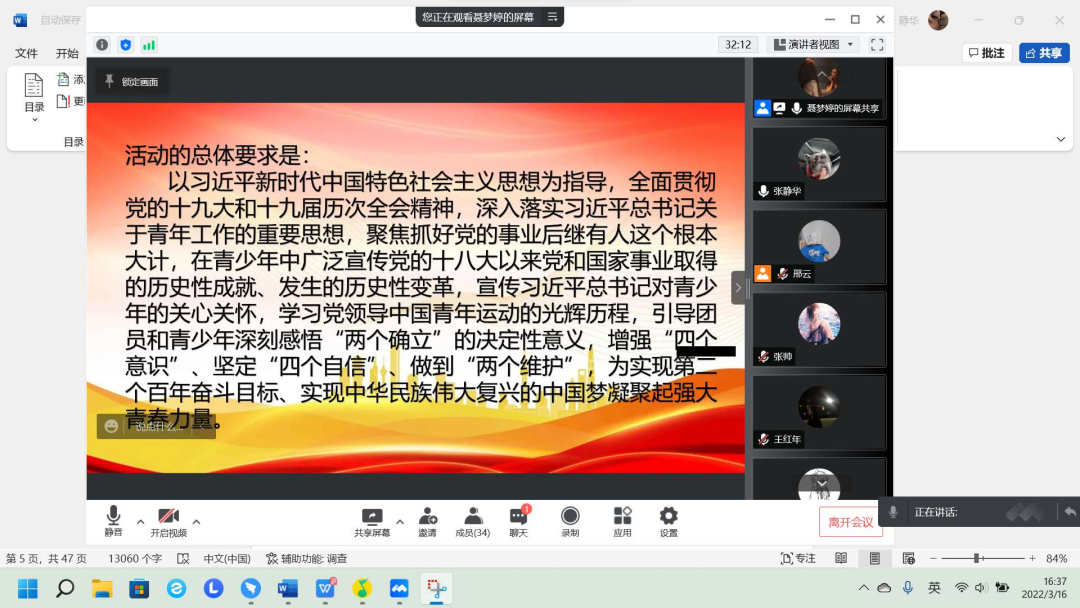Invite participants via 邀请 icon

[427, 520]
